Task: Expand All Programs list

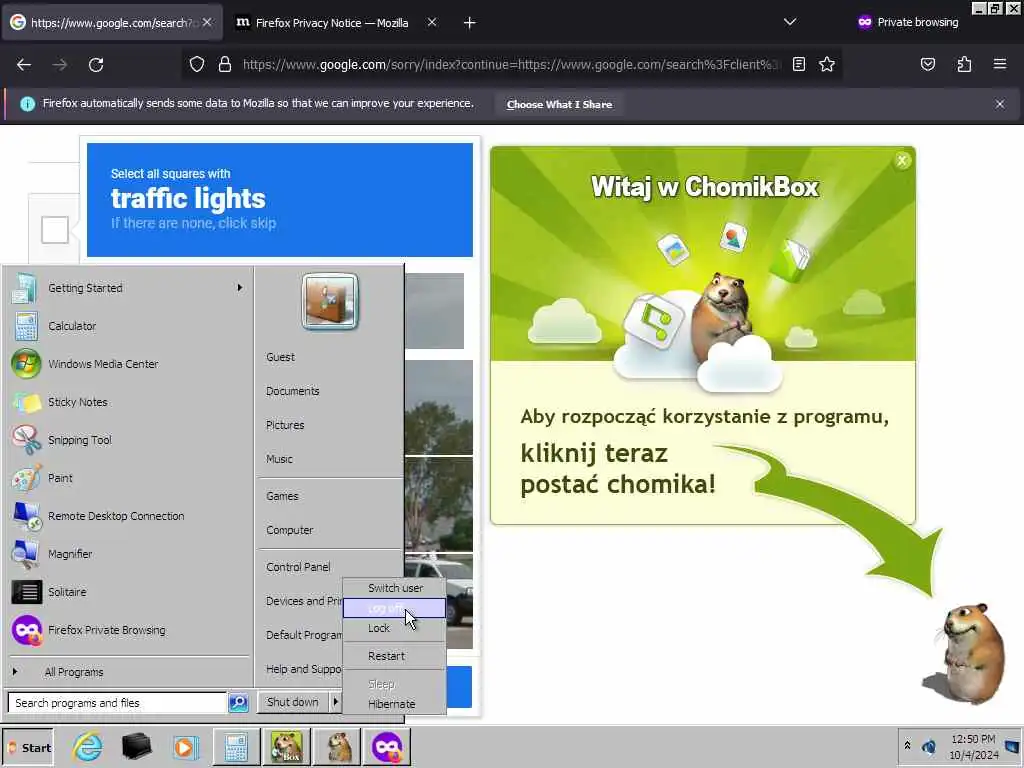Action: pos(127,672)
